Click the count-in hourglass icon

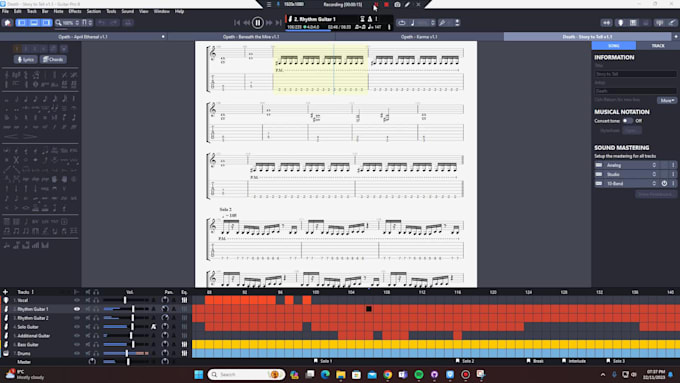pos(362,19)
